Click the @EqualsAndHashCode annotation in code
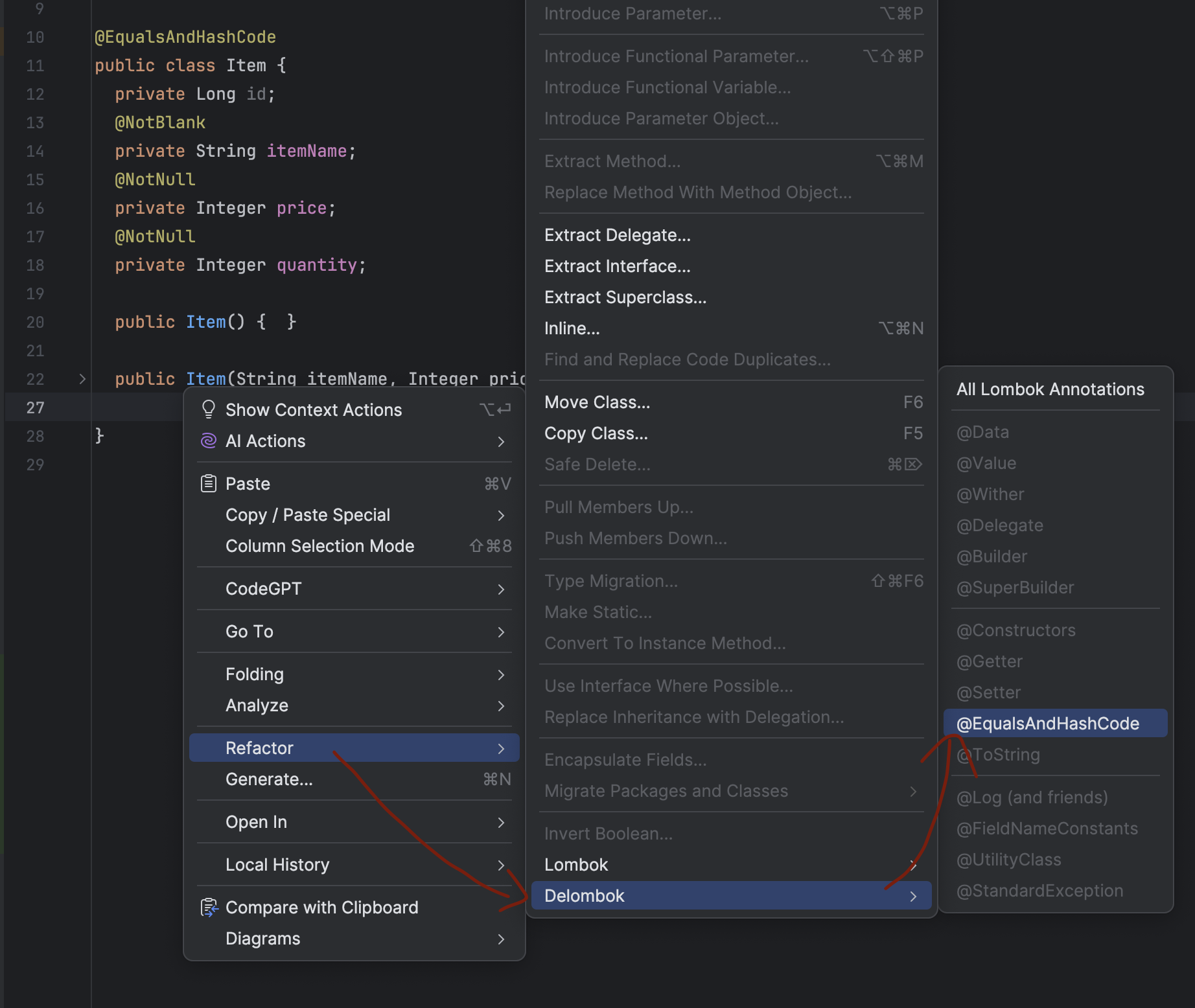Image resolution: width=1195 pixels, height=1008 pixels. coord(185,37)
